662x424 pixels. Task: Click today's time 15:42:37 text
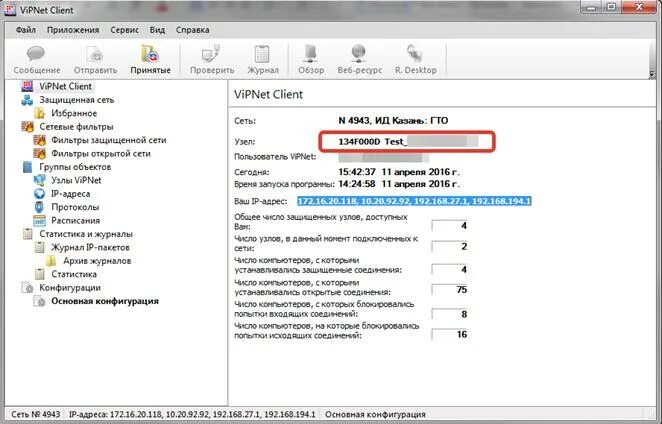pos(357,172)
